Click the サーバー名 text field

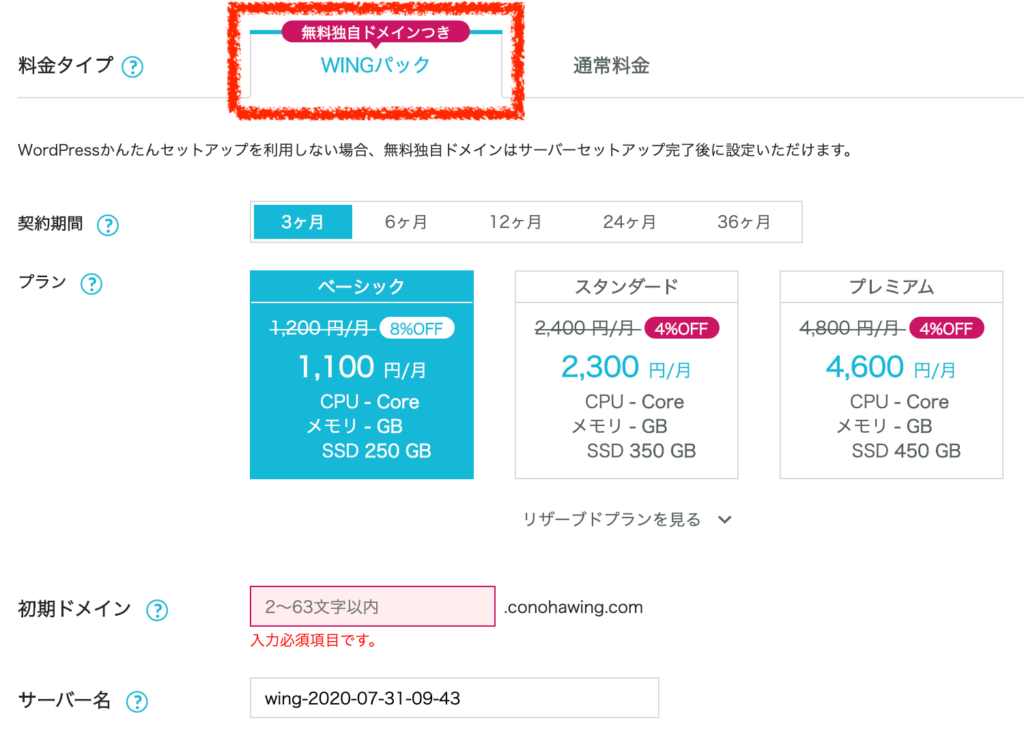(454, 698)
